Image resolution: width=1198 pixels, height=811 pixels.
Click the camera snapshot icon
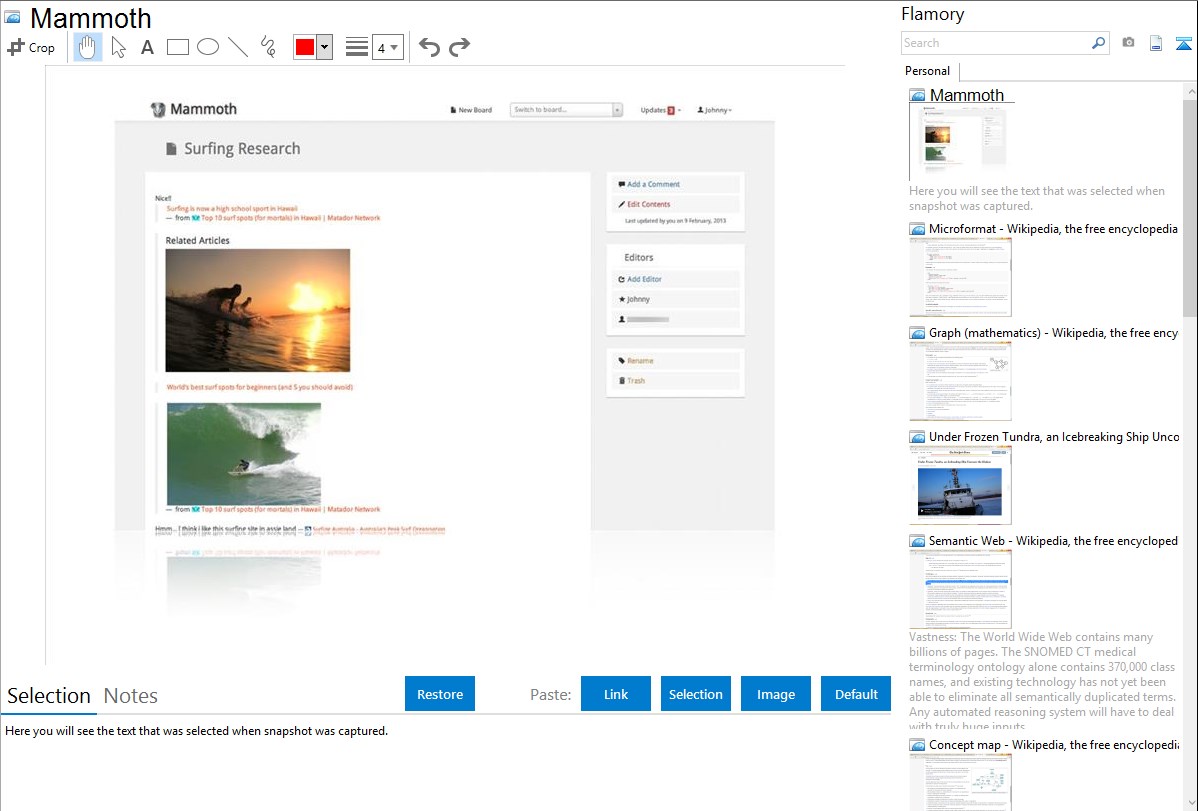tap(1128, 43)
